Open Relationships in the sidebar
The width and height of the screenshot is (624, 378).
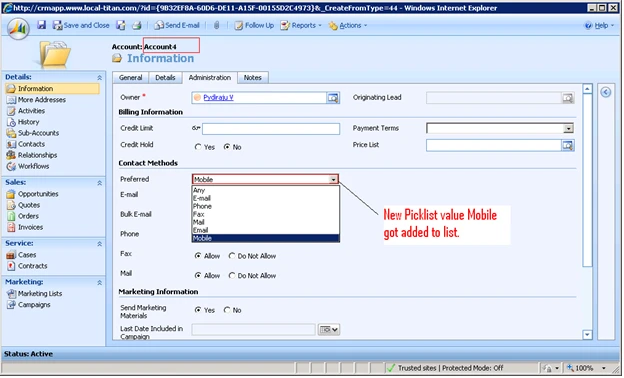pyautogui.click(x=32, y=155)
